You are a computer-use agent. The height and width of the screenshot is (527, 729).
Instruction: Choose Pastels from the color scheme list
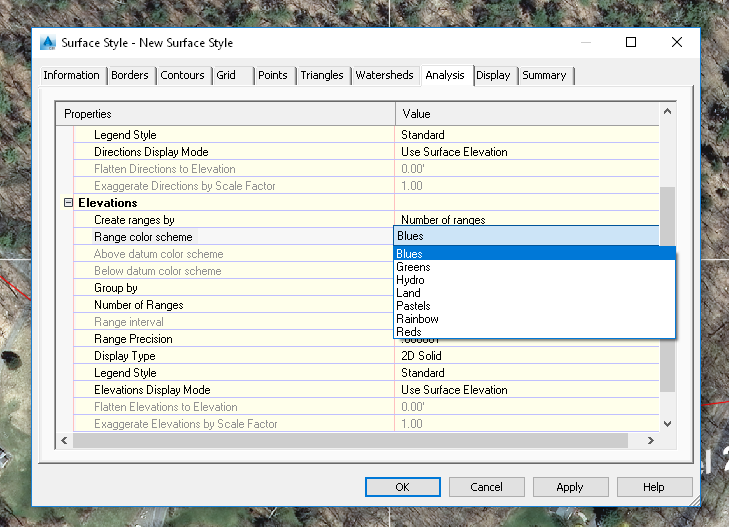pyautogui.click(x=534, y=306)
